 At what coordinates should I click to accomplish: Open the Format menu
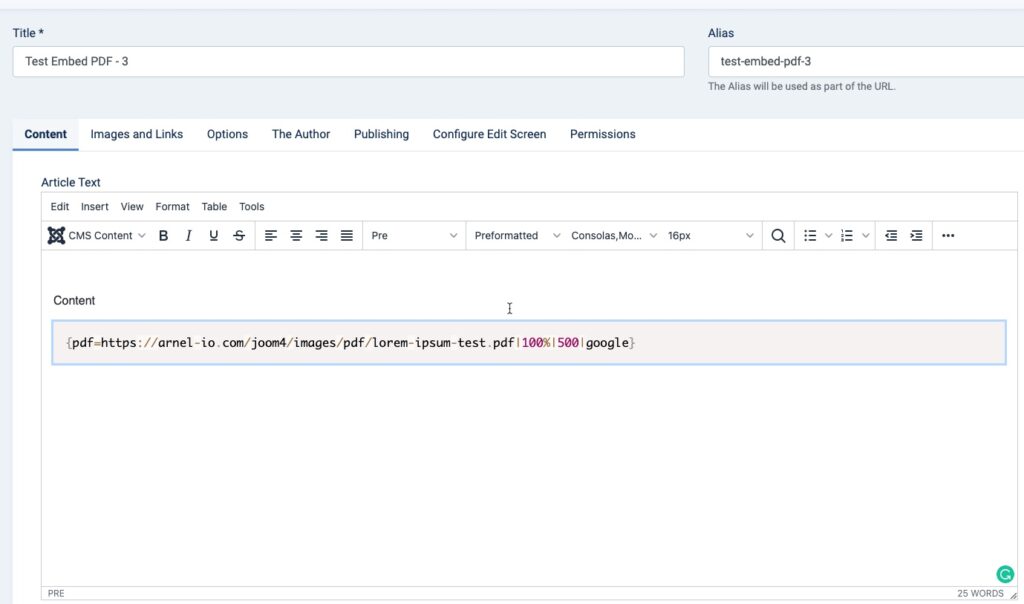point(172,207)
